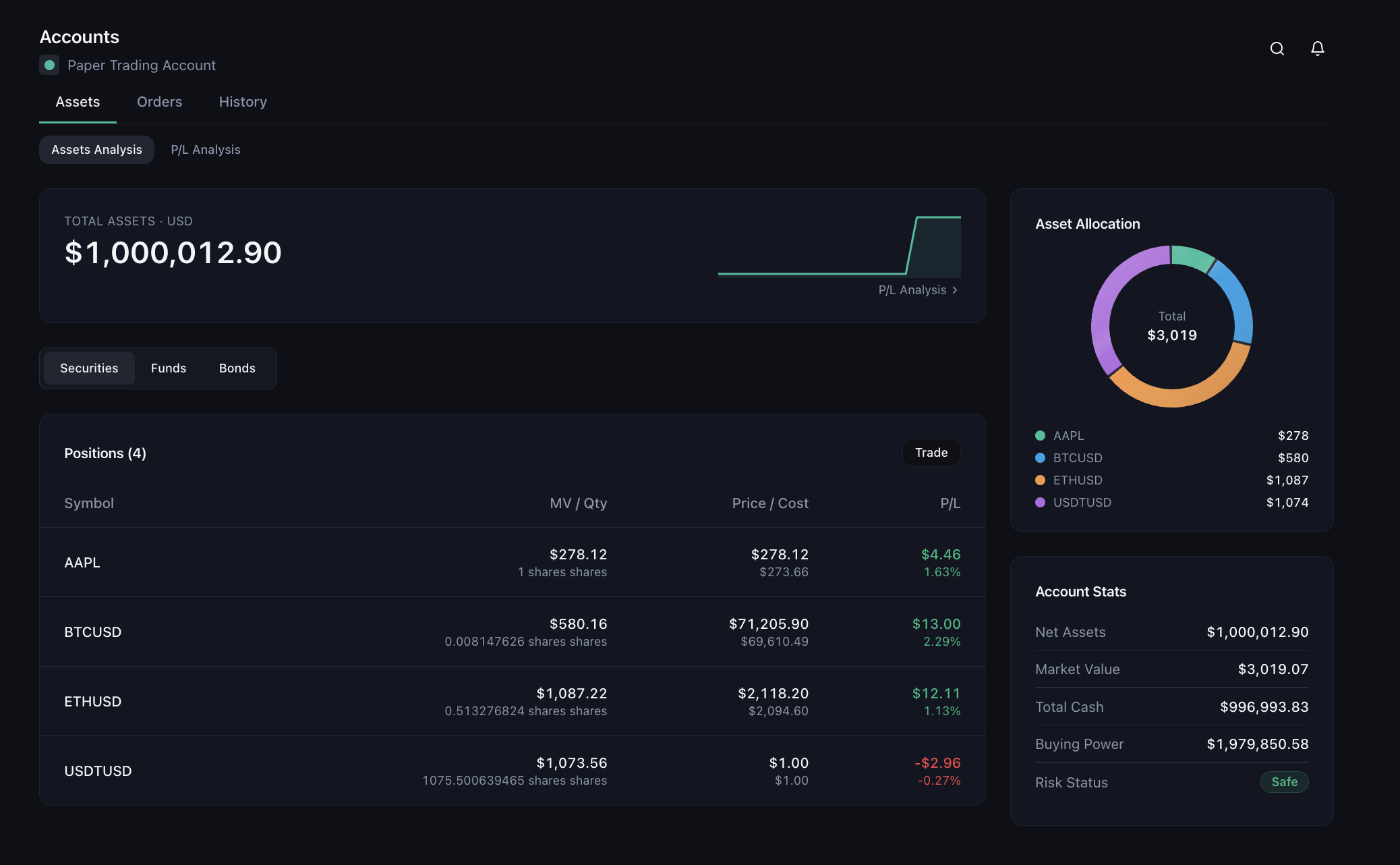Screen dimensions: 1400x865
Task: Switch to the Orders tab
Action: (159, 102)
